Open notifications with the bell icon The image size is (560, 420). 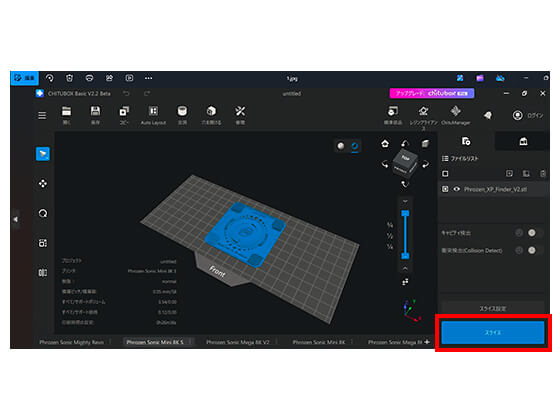(488, 115)
